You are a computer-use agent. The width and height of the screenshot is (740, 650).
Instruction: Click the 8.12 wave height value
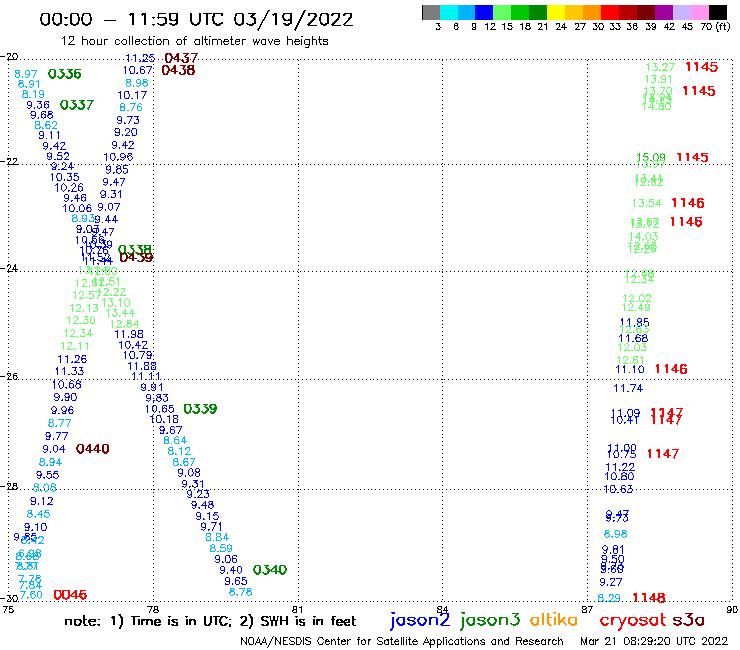click(x=179, y=451)
